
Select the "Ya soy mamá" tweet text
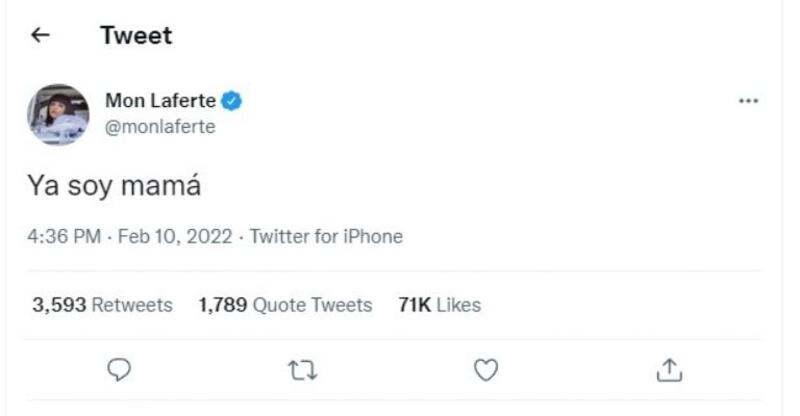[114, 186]
